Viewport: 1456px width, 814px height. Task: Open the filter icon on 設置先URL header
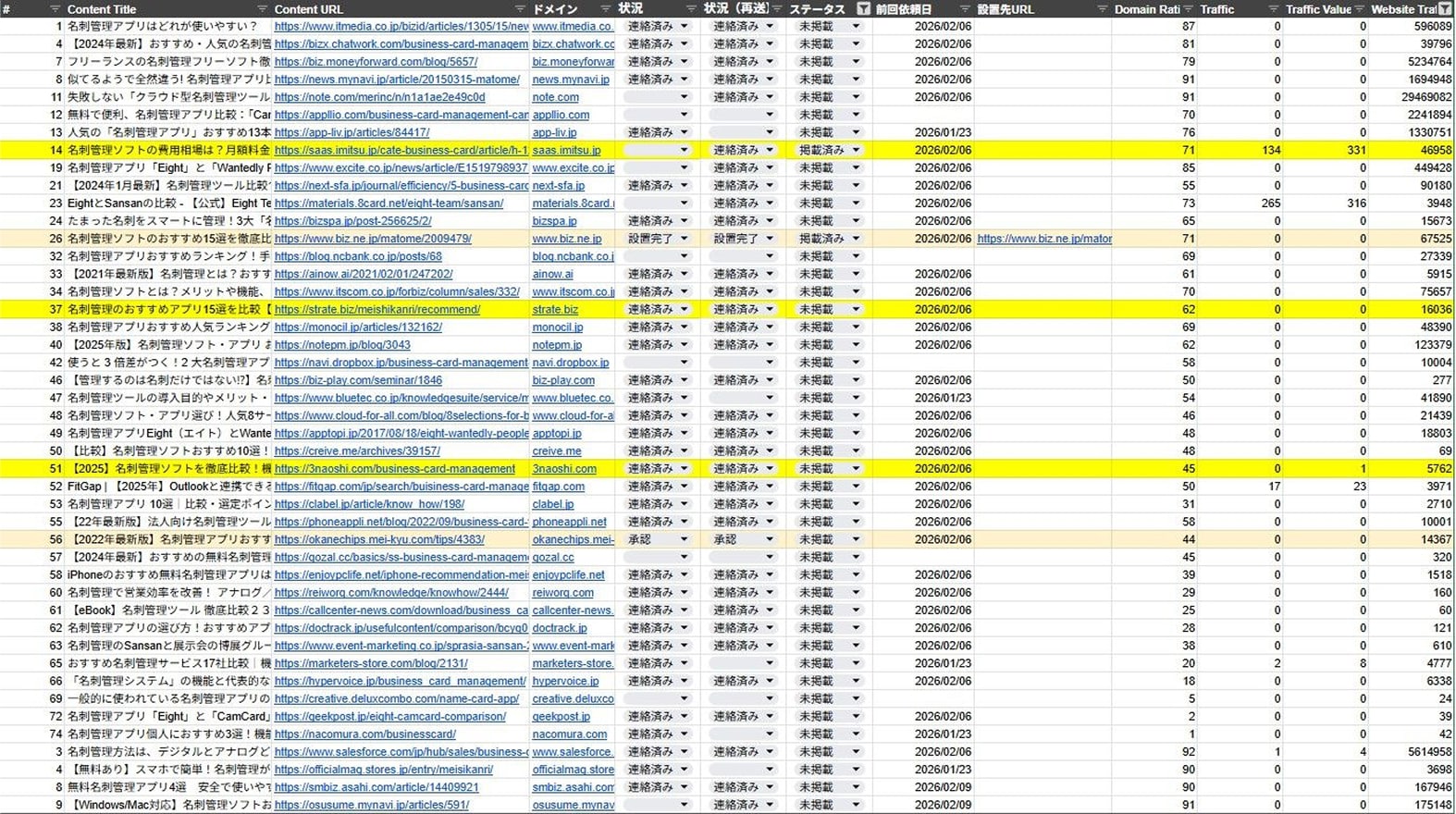coord(1102,9)
